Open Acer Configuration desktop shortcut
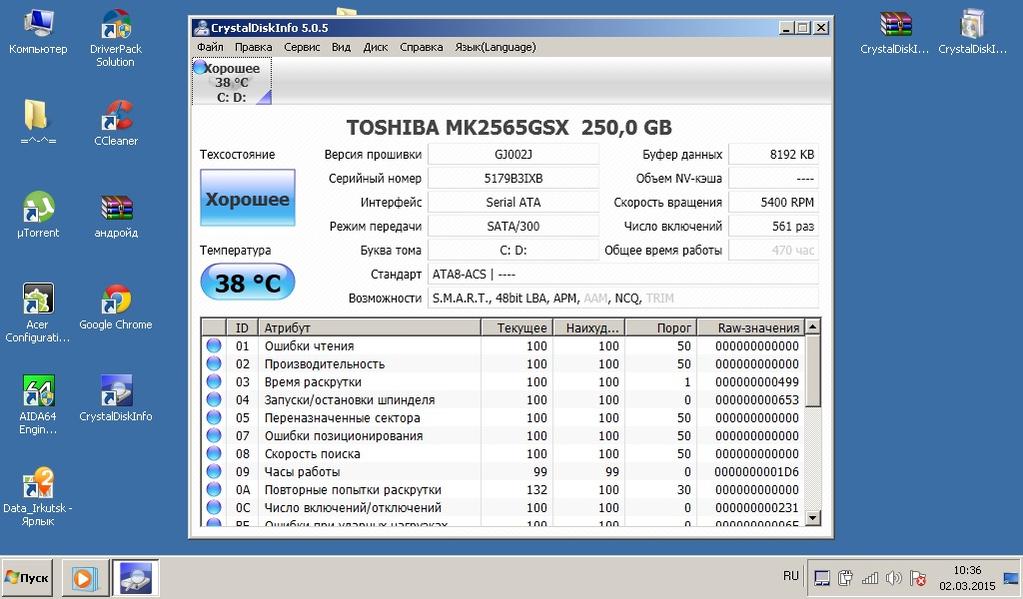Viewport: 1023px width, 599px height. coord(38,313)
